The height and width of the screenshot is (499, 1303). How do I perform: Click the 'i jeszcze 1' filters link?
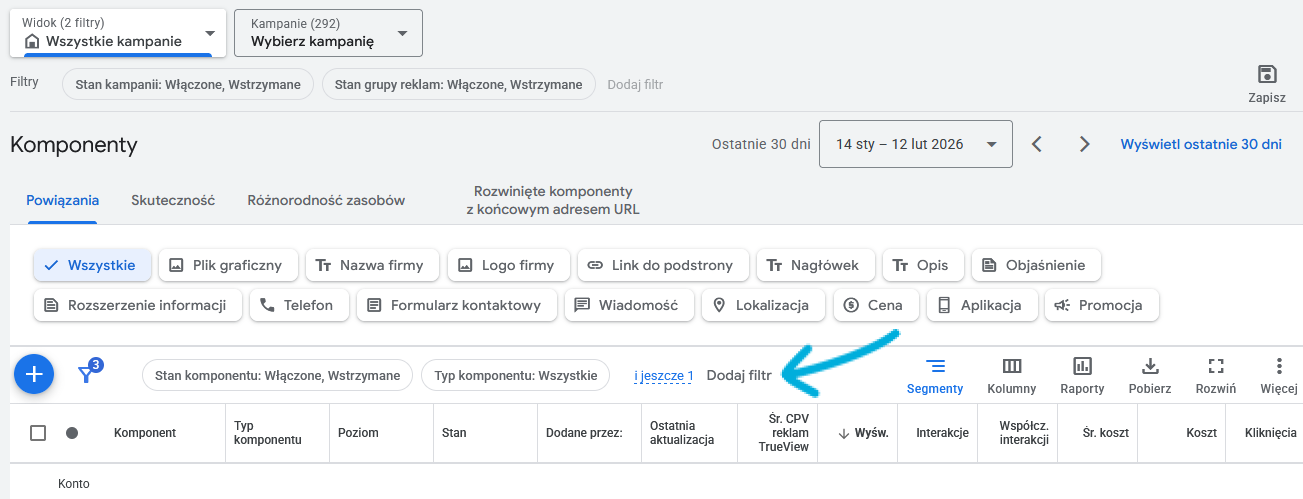point(663,376)
